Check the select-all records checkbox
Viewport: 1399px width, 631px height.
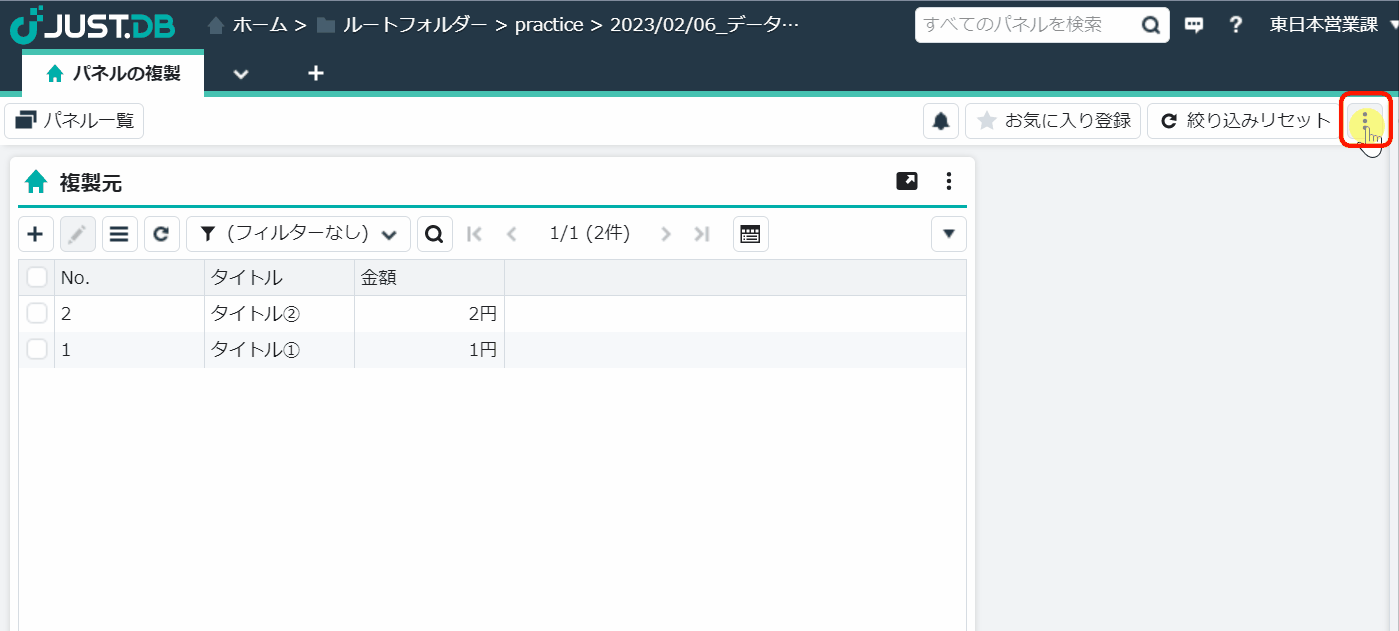click(x=36, y=276)
